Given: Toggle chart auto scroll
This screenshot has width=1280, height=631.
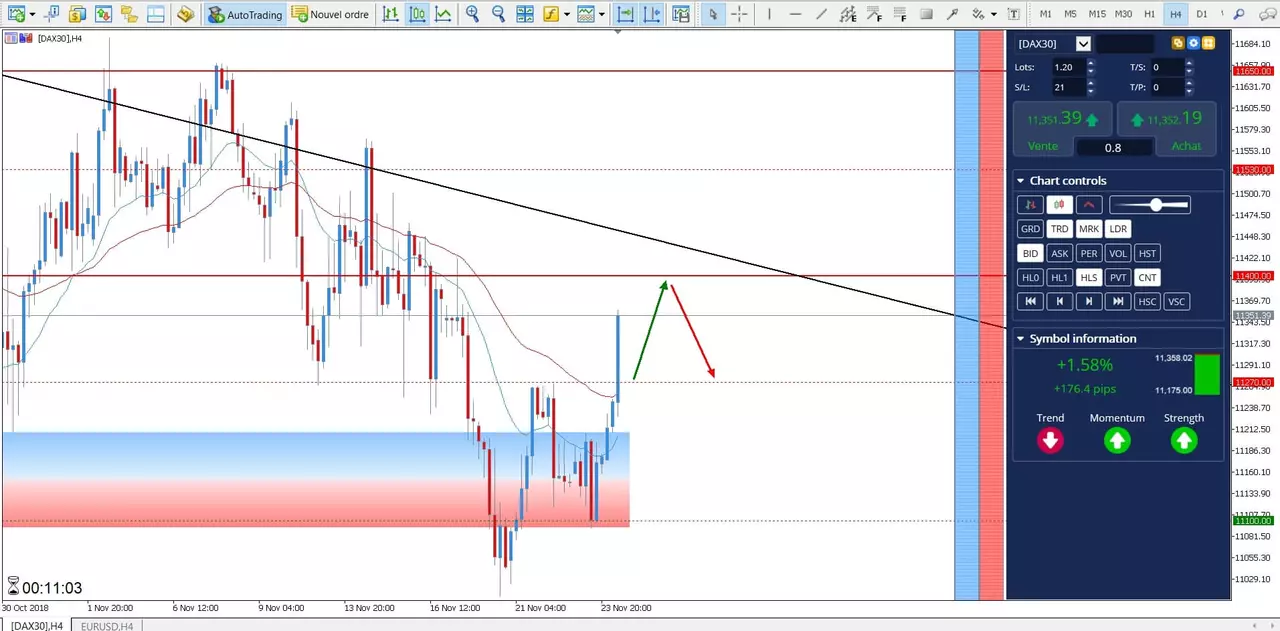Looking at the screenshot, I should [626, 14].
